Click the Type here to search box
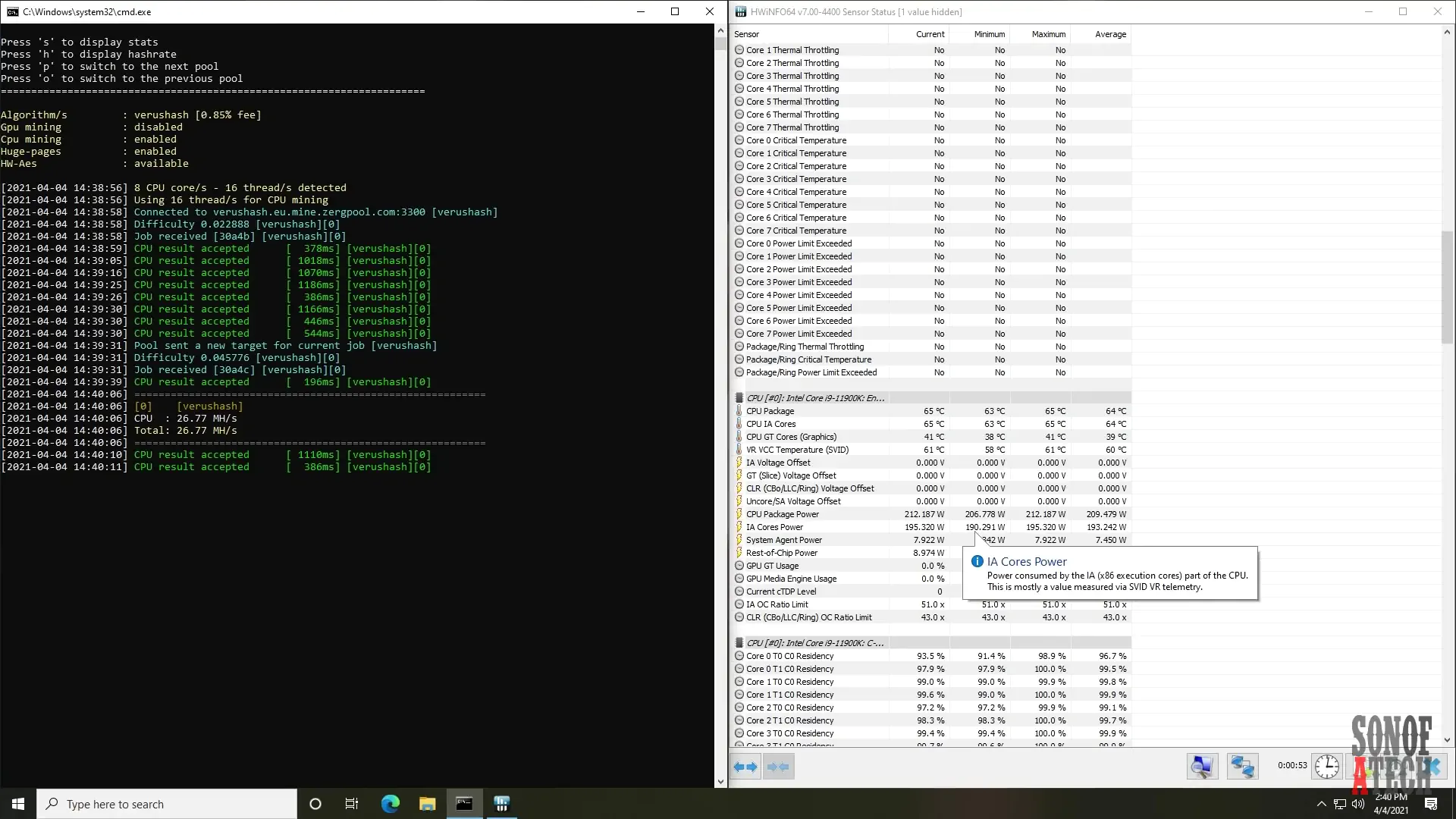Screen dimensions: 1456x819 (x=167, y=804)
